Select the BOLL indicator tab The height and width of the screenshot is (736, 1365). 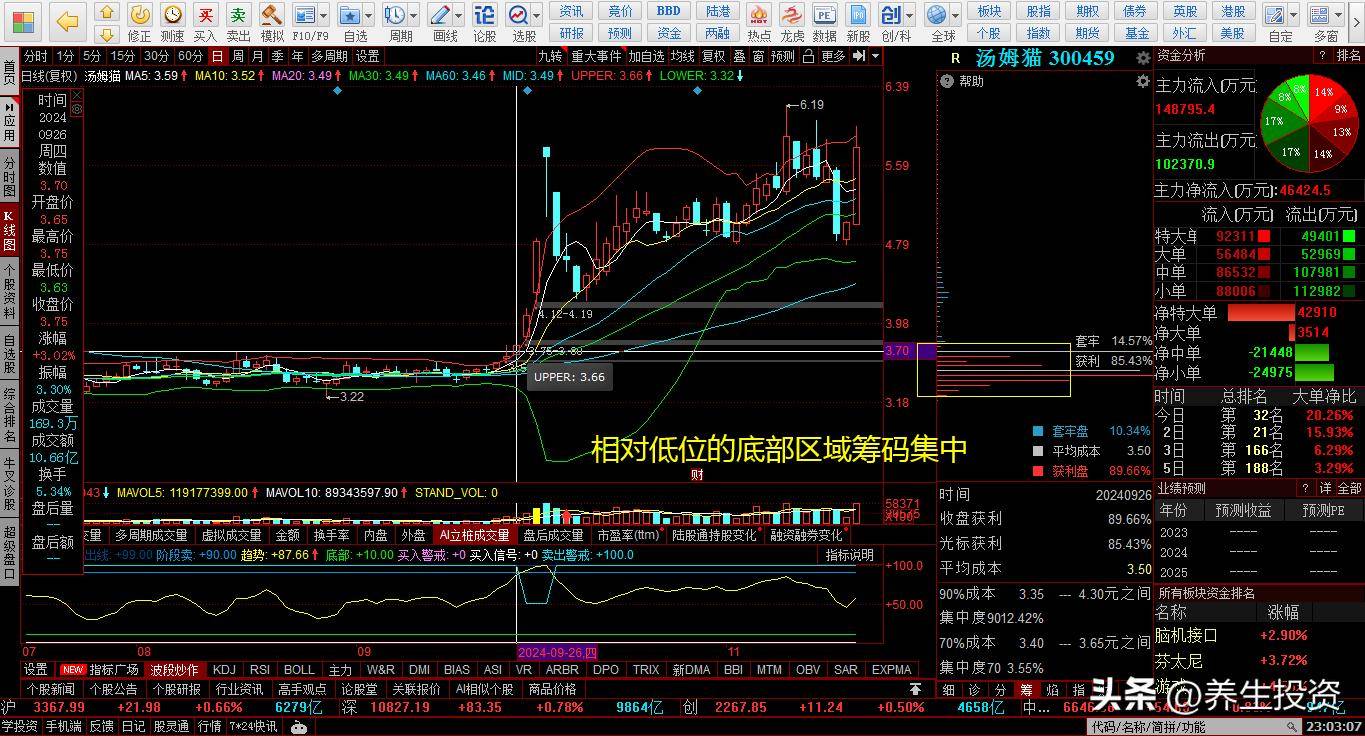pyautogui.click(x=299, y=670)
